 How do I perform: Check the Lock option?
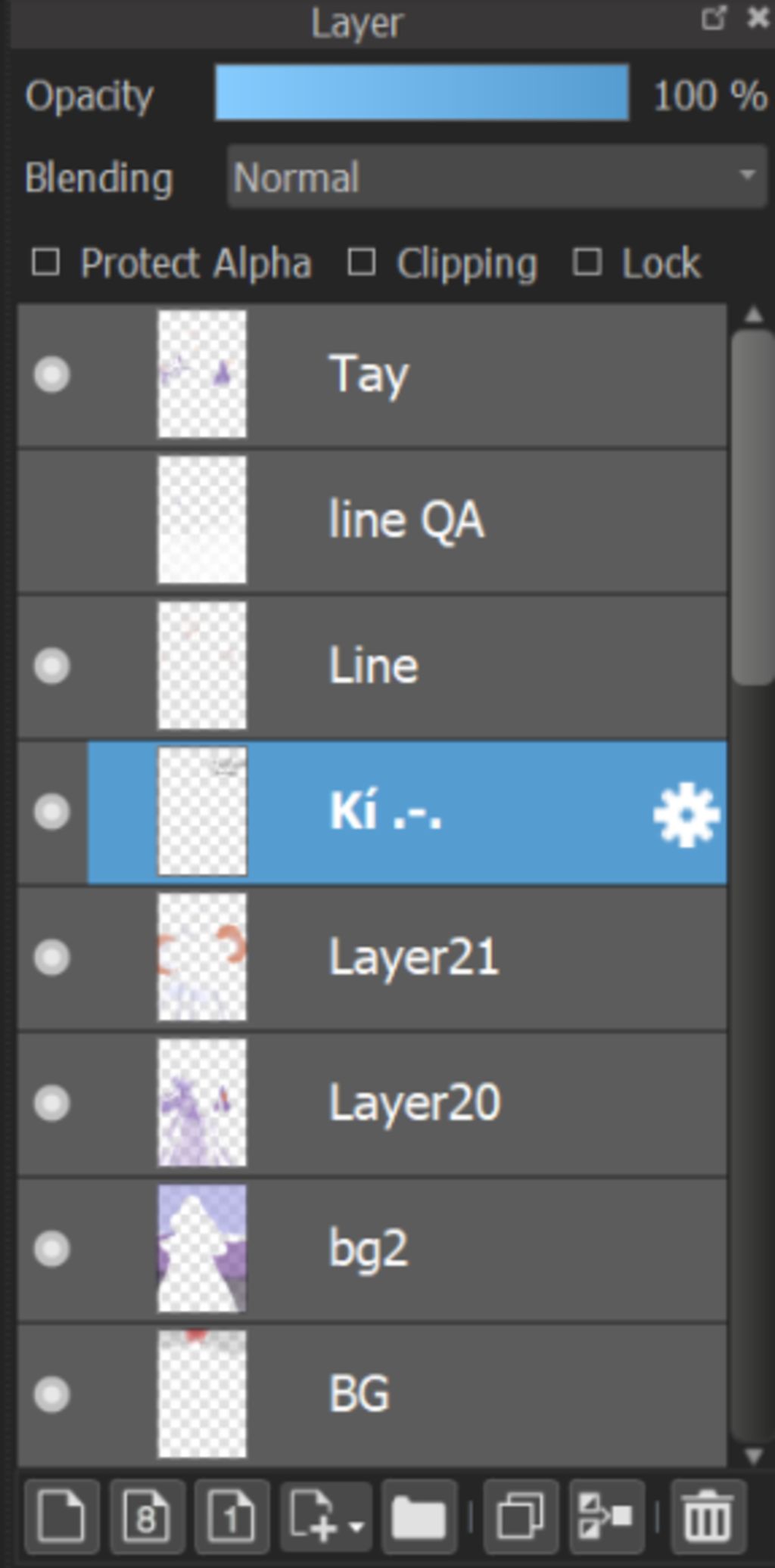tap(587, 263)
